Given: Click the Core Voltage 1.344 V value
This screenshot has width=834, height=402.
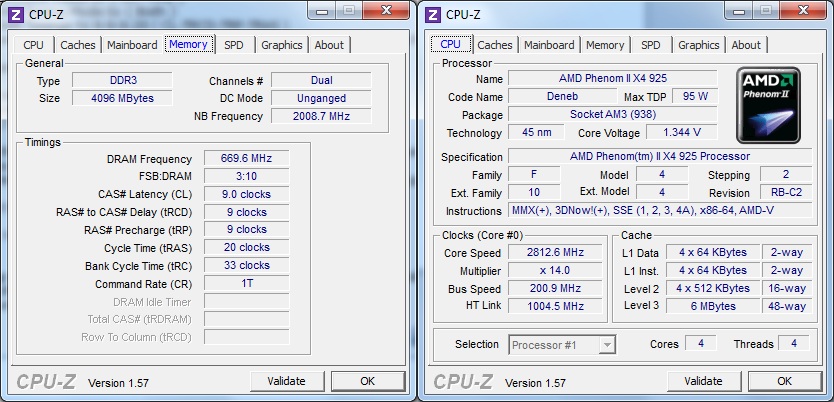Looking at the screenshot, I should [x=681, y=132].
